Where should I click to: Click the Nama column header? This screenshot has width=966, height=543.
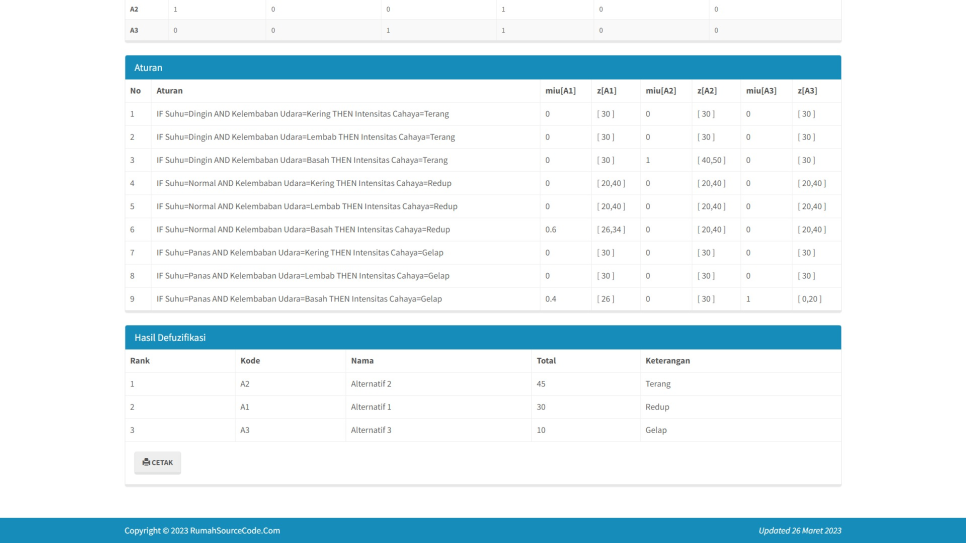[362, 361]
